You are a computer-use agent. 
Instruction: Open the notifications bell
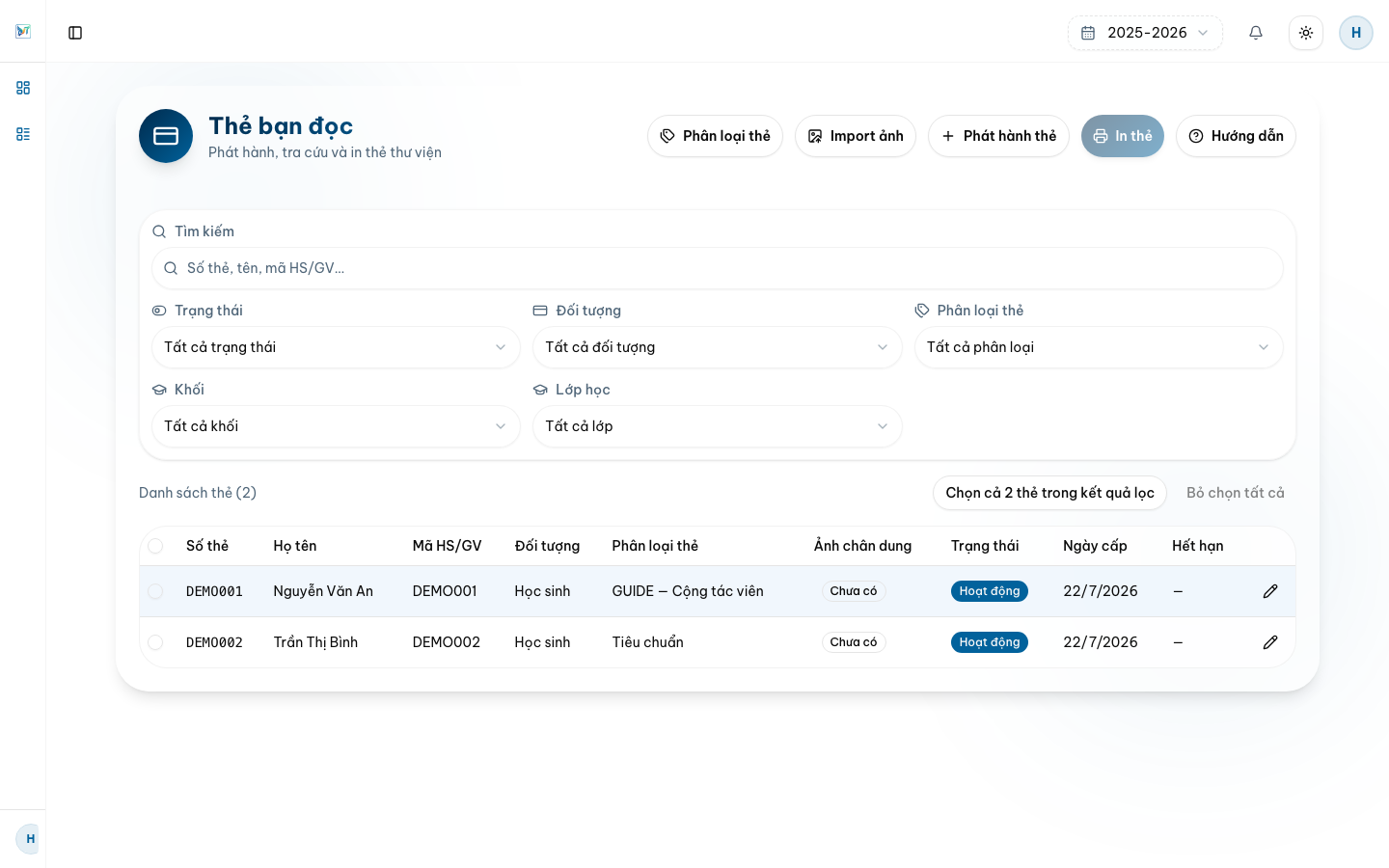tap(1256, 33)
